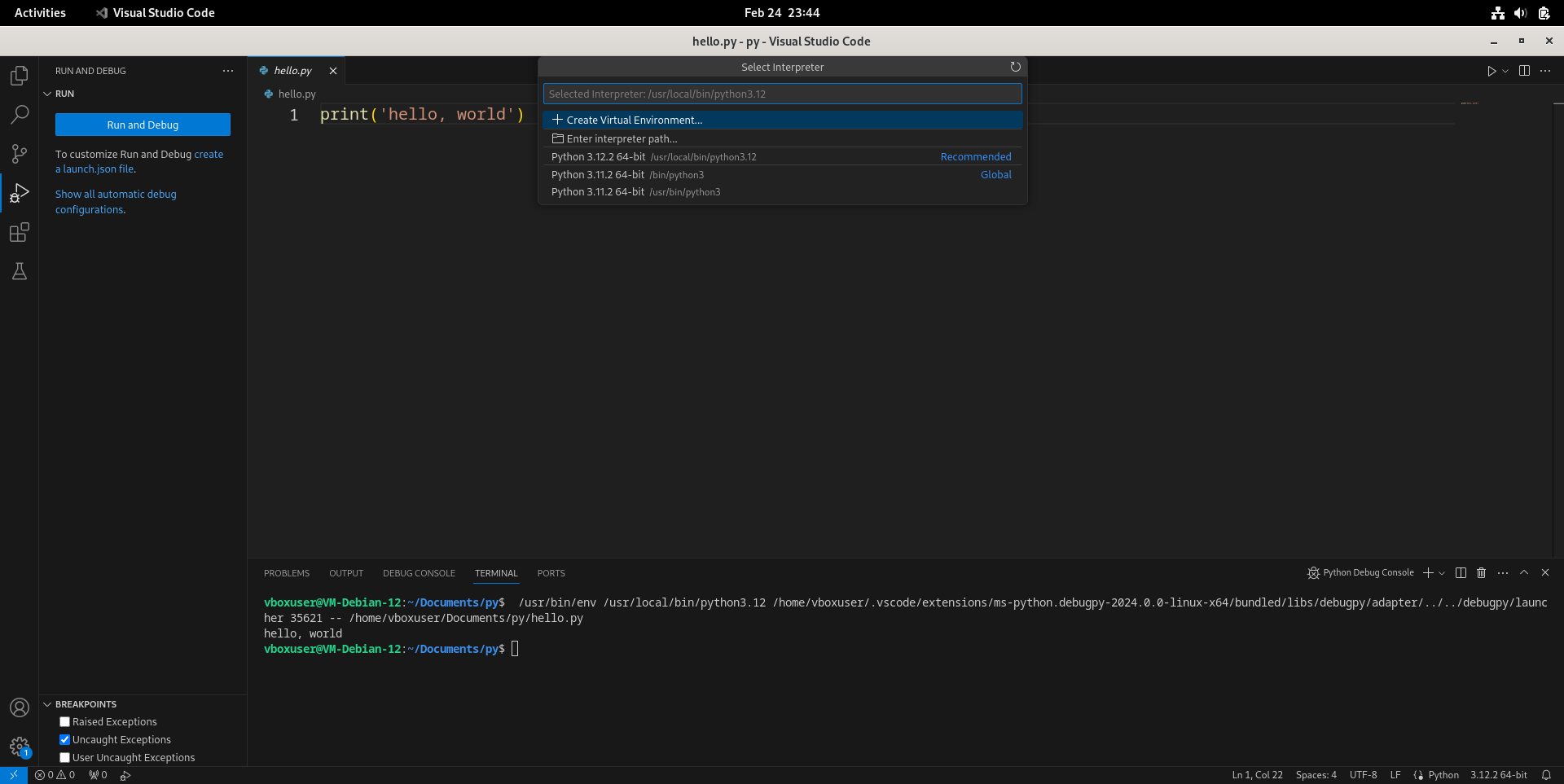This screenshot has width=1564, height=784.
Task: Click the debug start status bar icon
Action: (x=125, y=775)
